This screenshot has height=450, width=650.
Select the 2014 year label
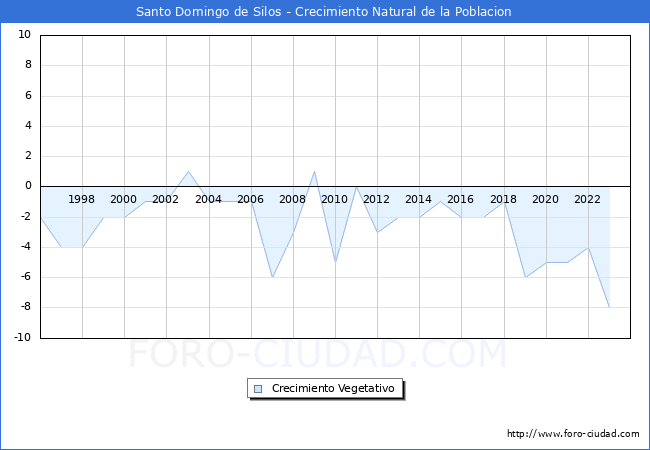(x=418, y=199)
